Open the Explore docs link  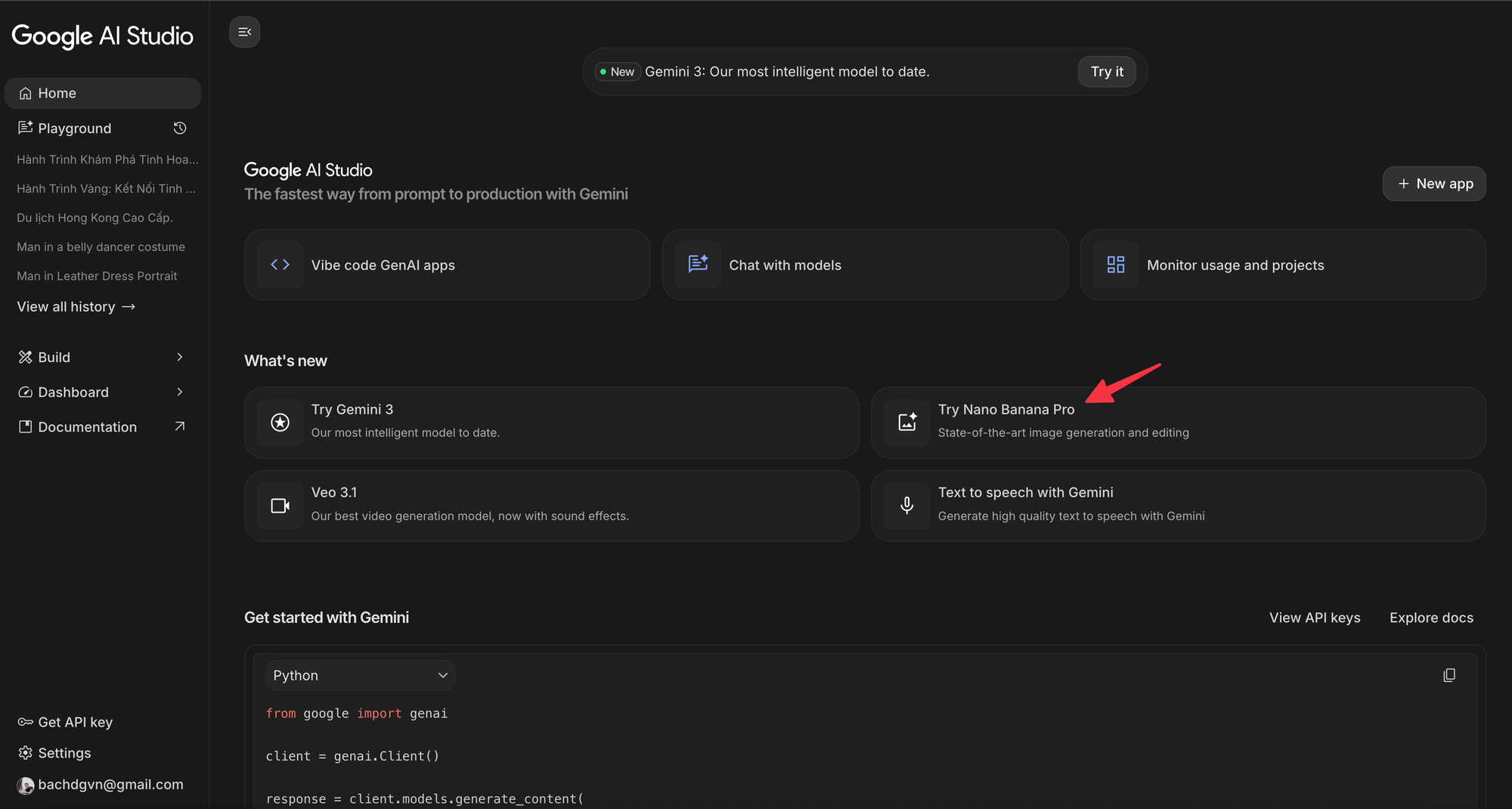[1431, 618]
